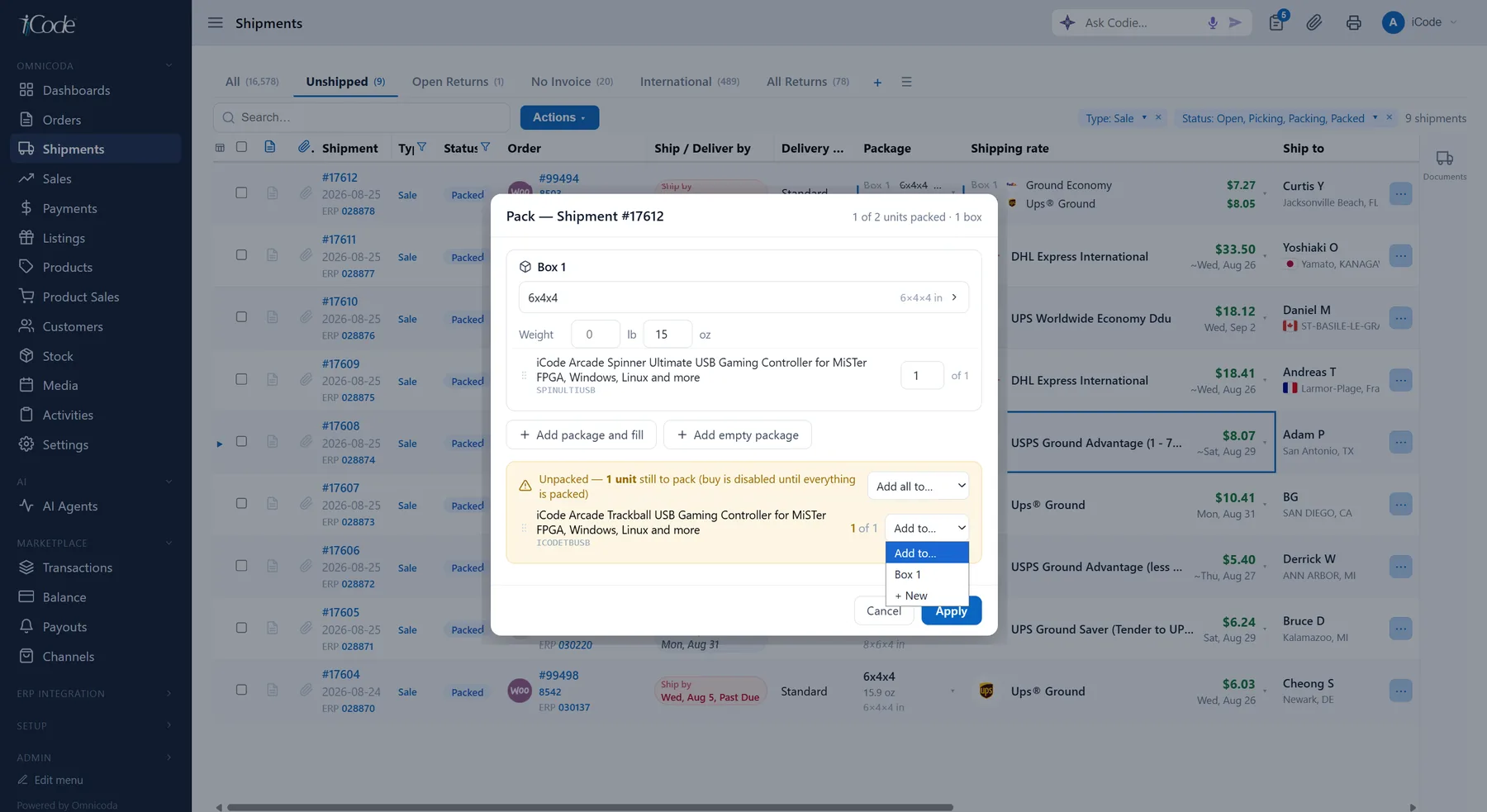Switch to the All shipments tab

coord(252,82)
